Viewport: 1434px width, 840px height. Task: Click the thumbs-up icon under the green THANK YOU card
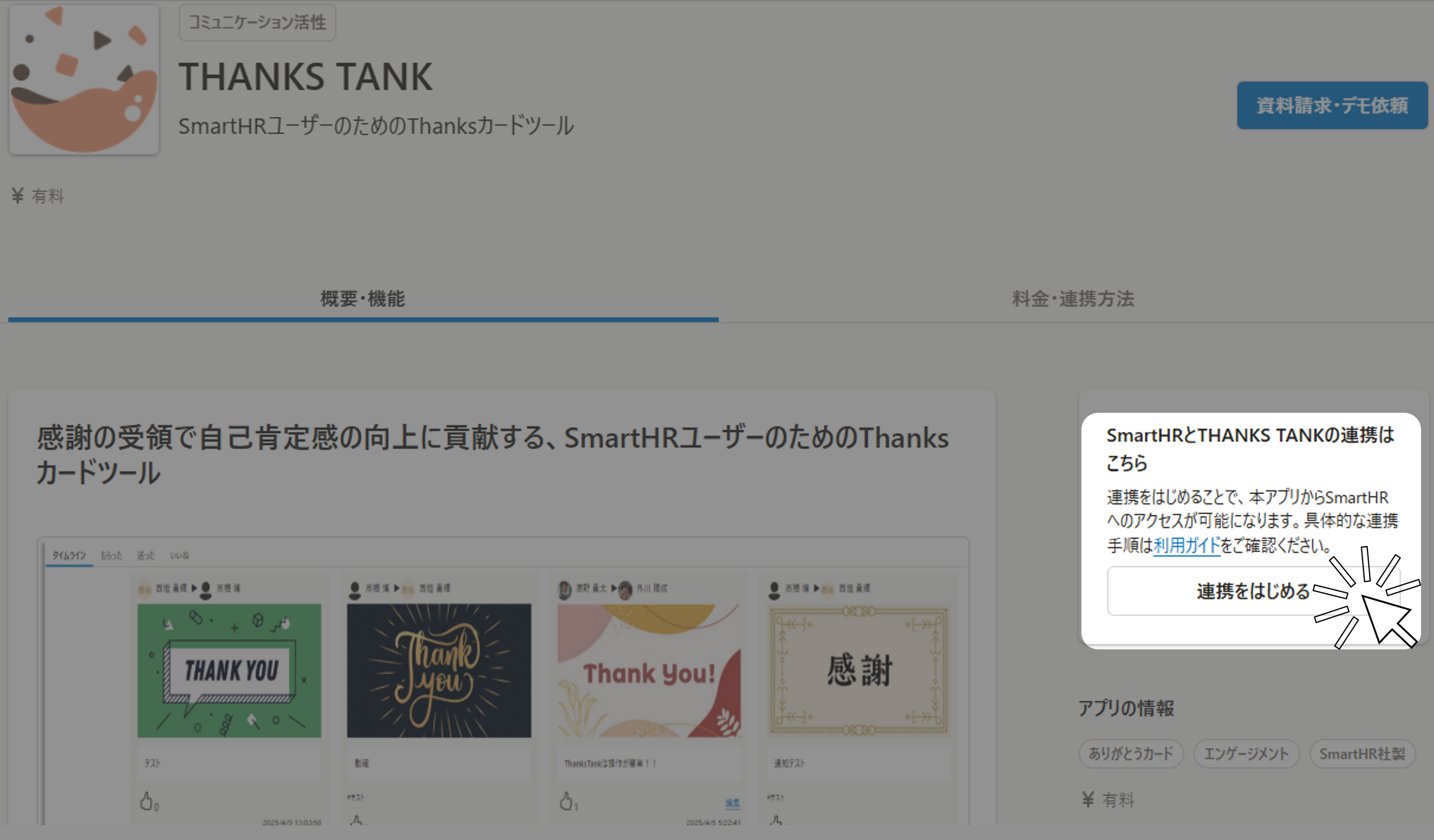(x=147, y=802)
